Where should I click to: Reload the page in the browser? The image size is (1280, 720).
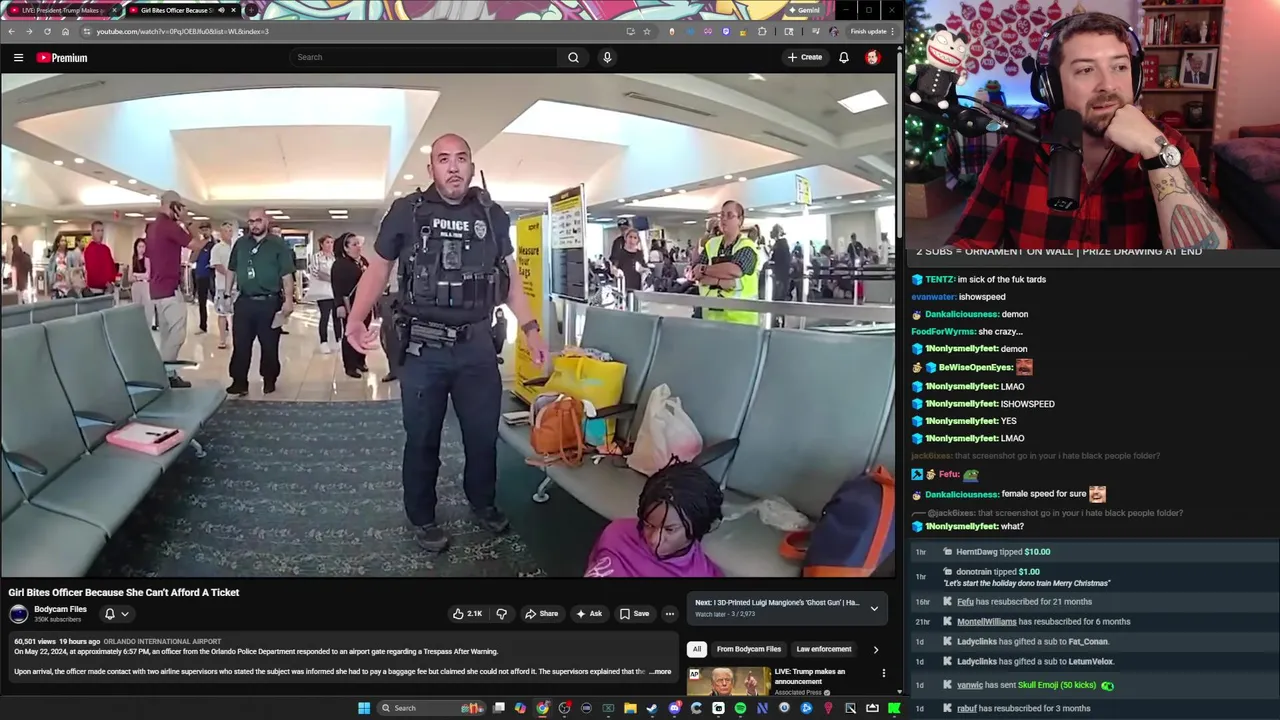[47, 31]
